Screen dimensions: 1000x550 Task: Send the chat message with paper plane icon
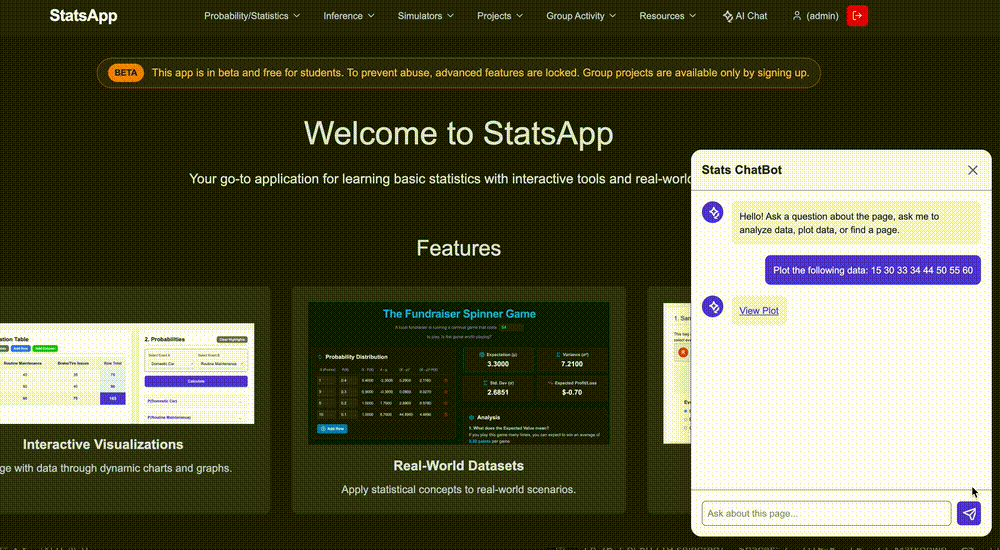point(968,513)
